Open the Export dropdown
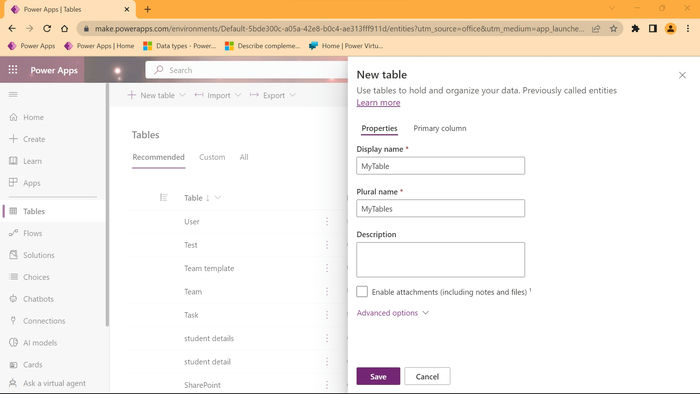This screenshot has width=700, height=394. click(292, 95)
